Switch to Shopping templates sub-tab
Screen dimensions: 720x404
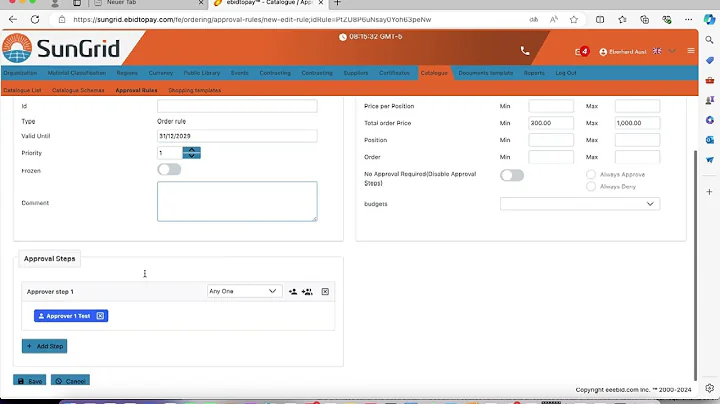195,90
